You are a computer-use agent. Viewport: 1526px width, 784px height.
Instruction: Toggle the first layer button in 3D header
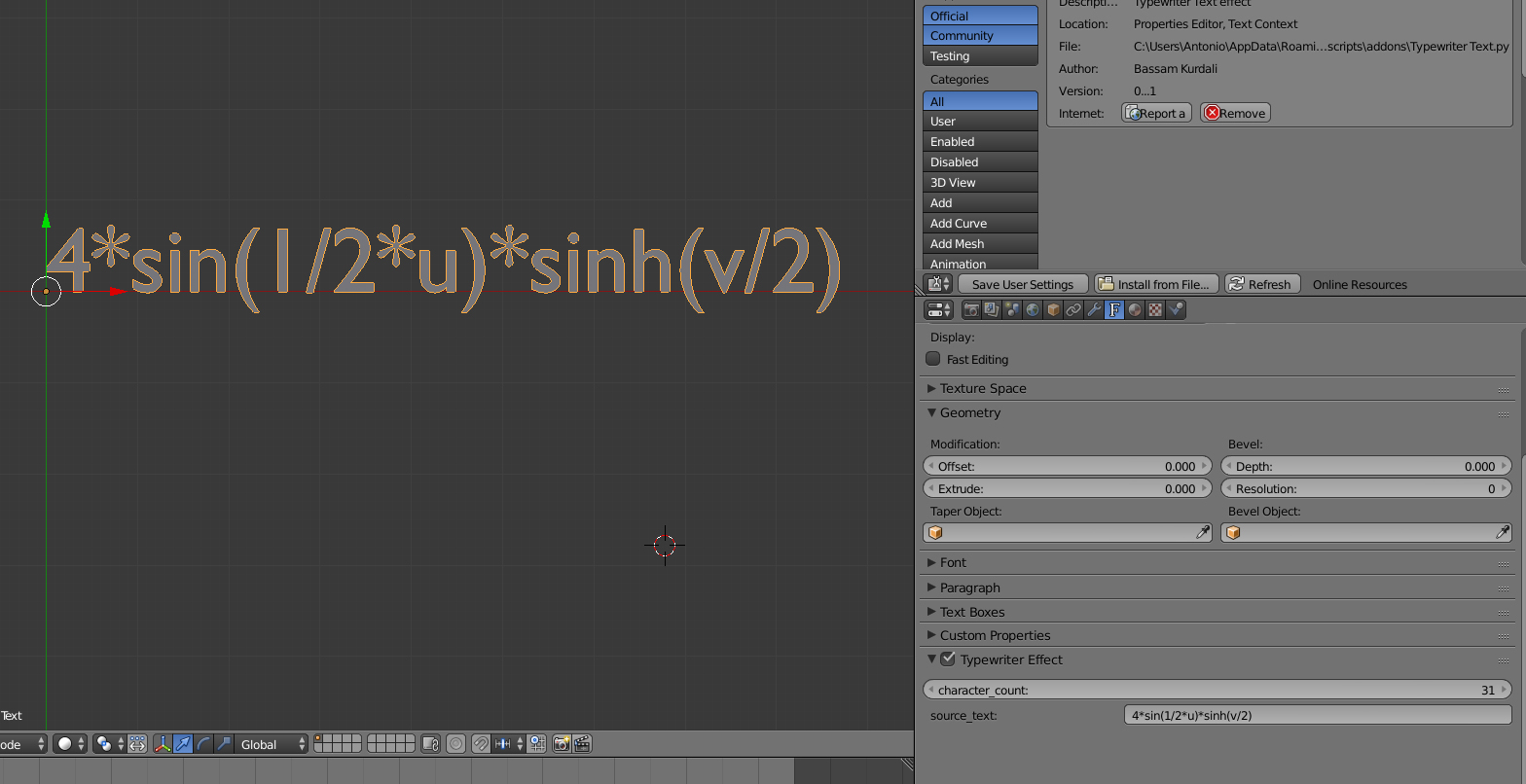click(x=319, y=739)
